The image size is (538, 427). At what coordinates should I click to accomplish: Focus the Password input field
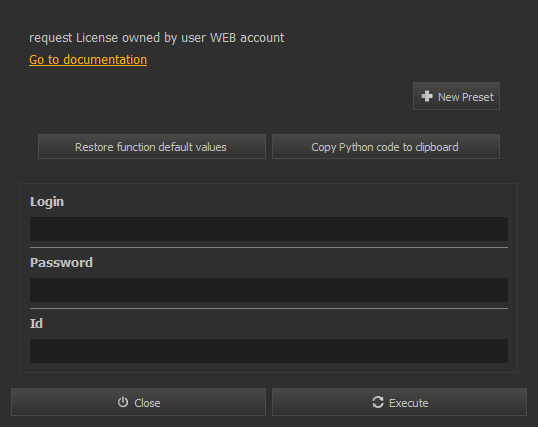pos(269,290)
